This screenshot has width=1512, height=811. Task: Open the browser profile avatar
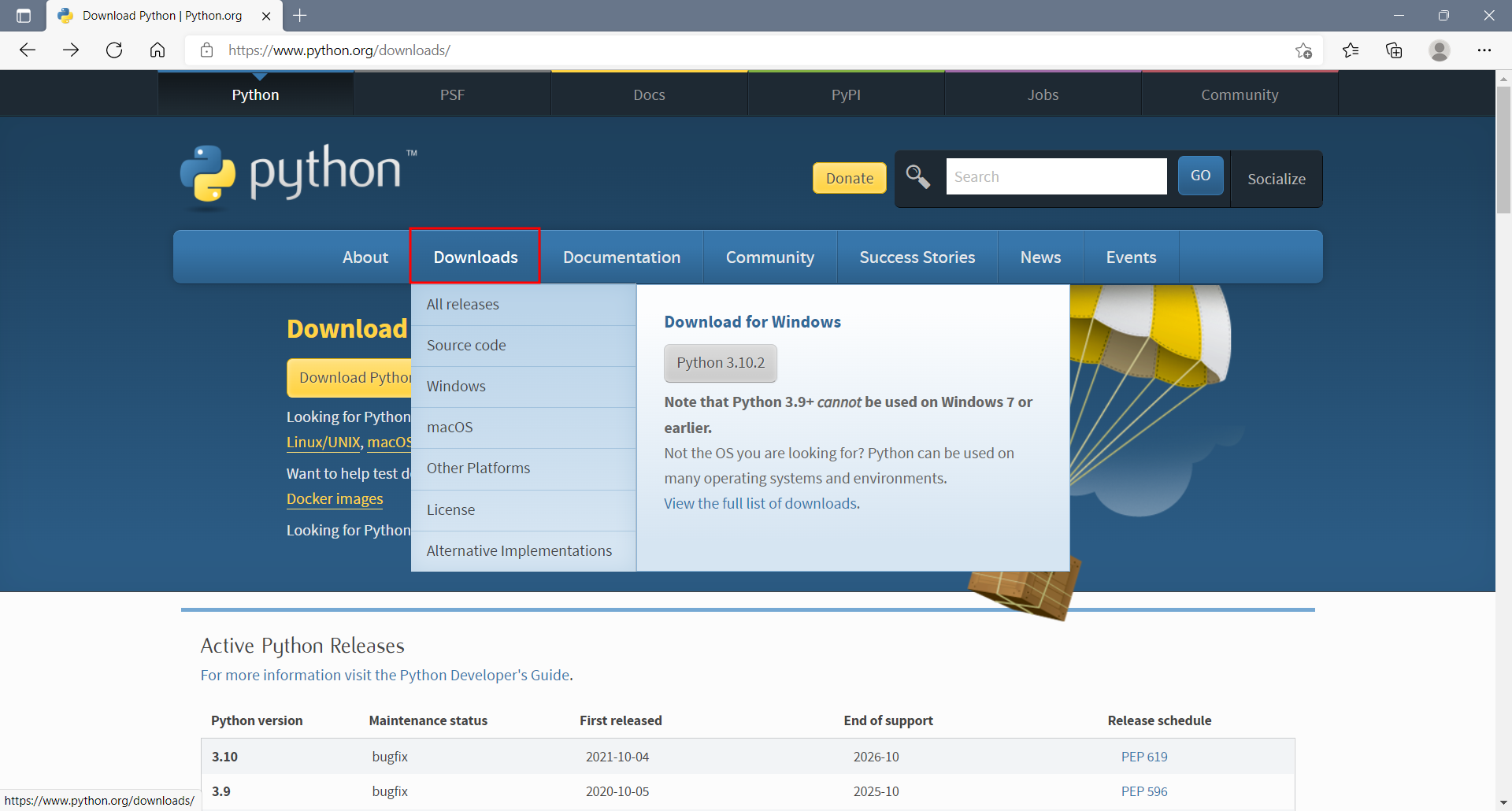1440,50
